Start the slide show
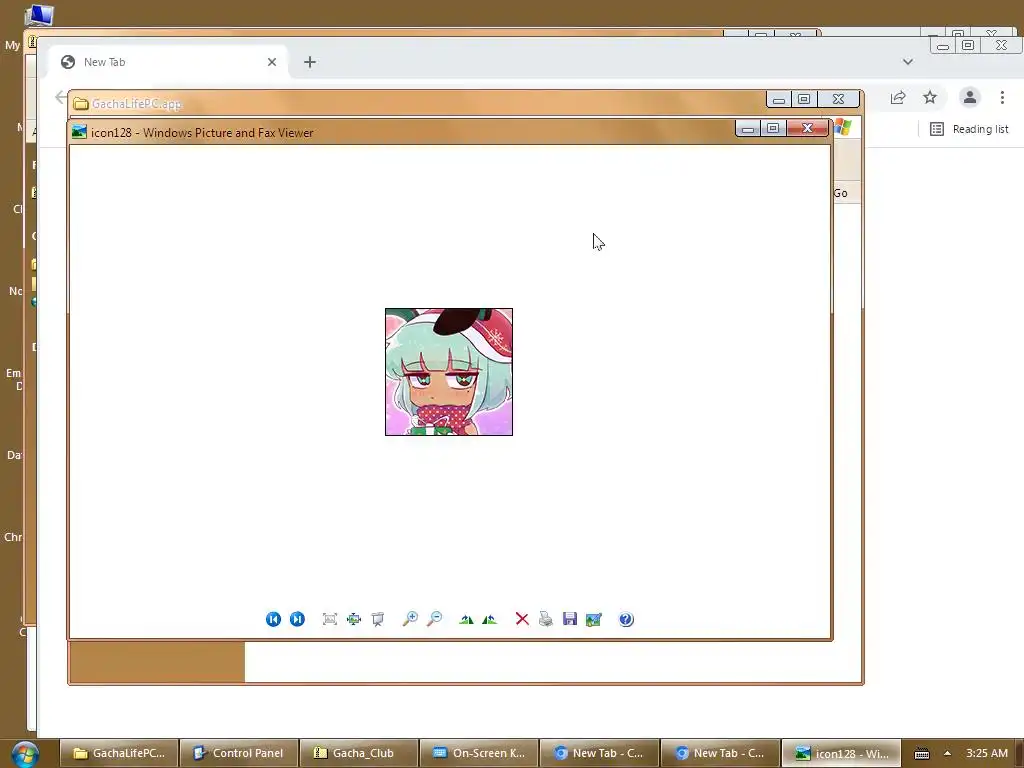This screenshot has width=1024, height=768. coord(377,619)
